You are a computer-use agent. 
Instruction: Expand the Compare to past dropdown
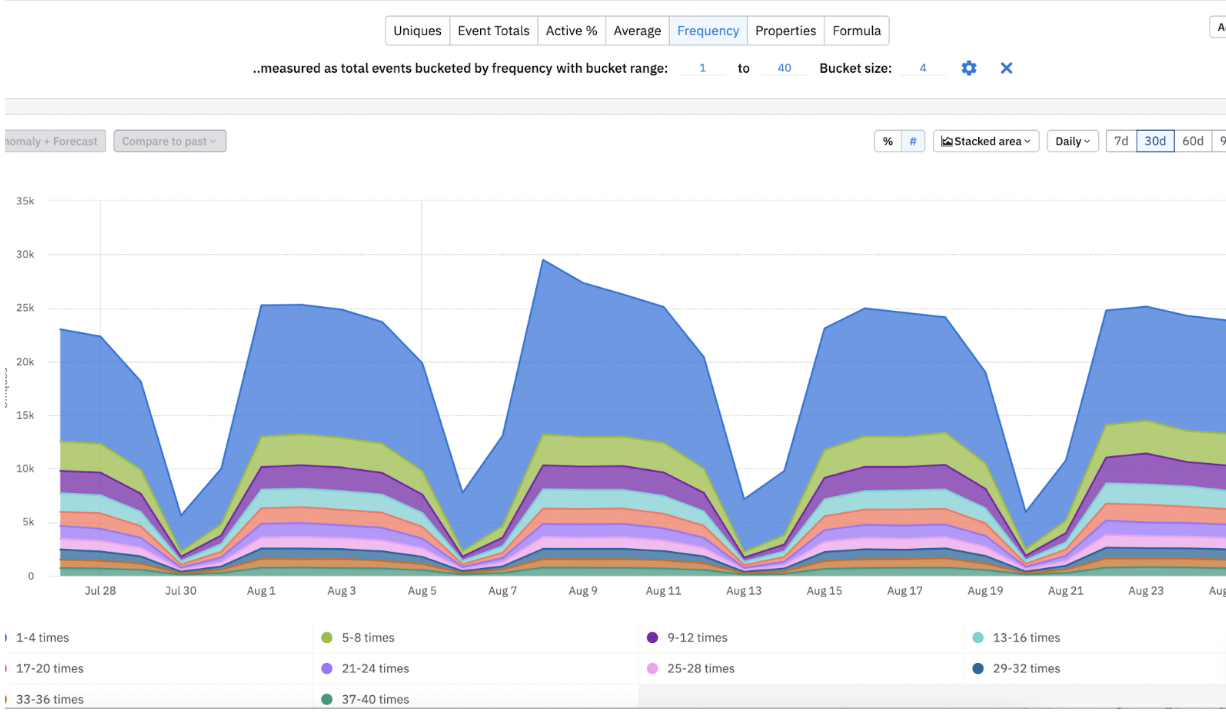pyautogui.click(x=170, y=142)
